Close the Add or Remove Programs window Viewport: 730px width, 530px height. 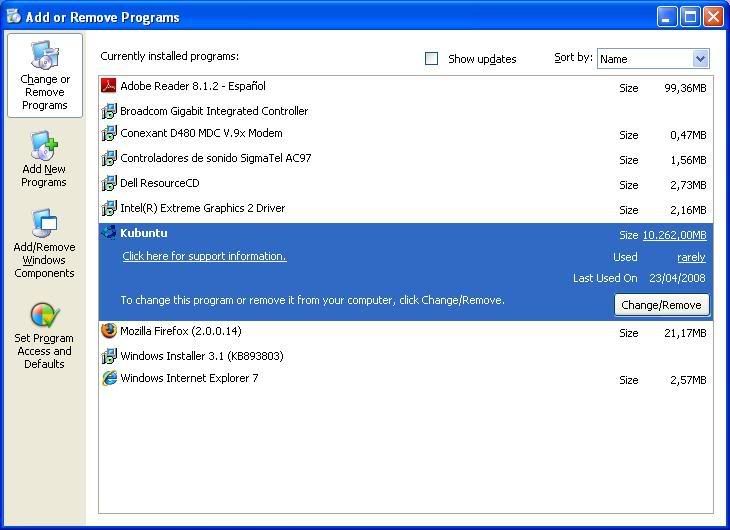[x=713, y=17]
